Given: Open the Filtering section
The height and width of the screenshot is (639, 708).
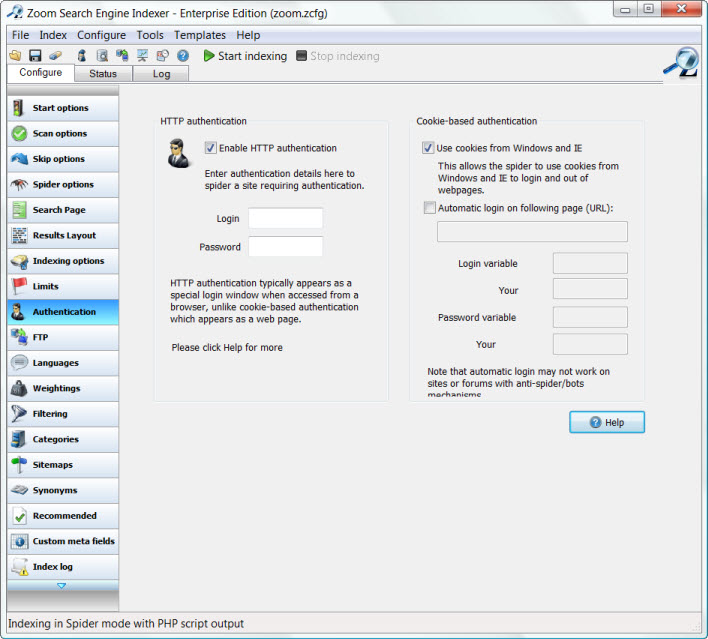Looking at the screenshot, I should pyautogui.click(x=63, y=414).
